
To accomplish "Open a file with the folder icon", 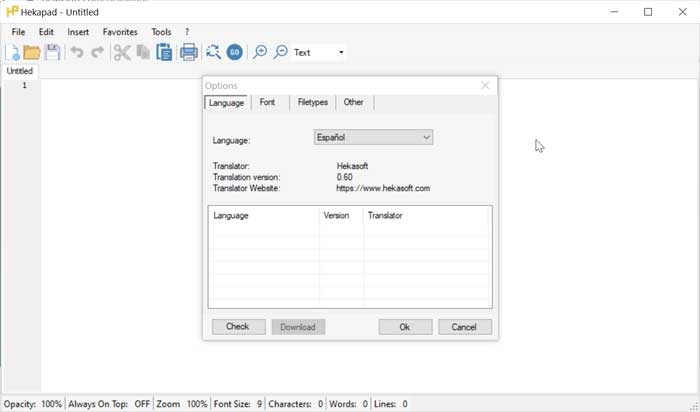I will 32,53.
